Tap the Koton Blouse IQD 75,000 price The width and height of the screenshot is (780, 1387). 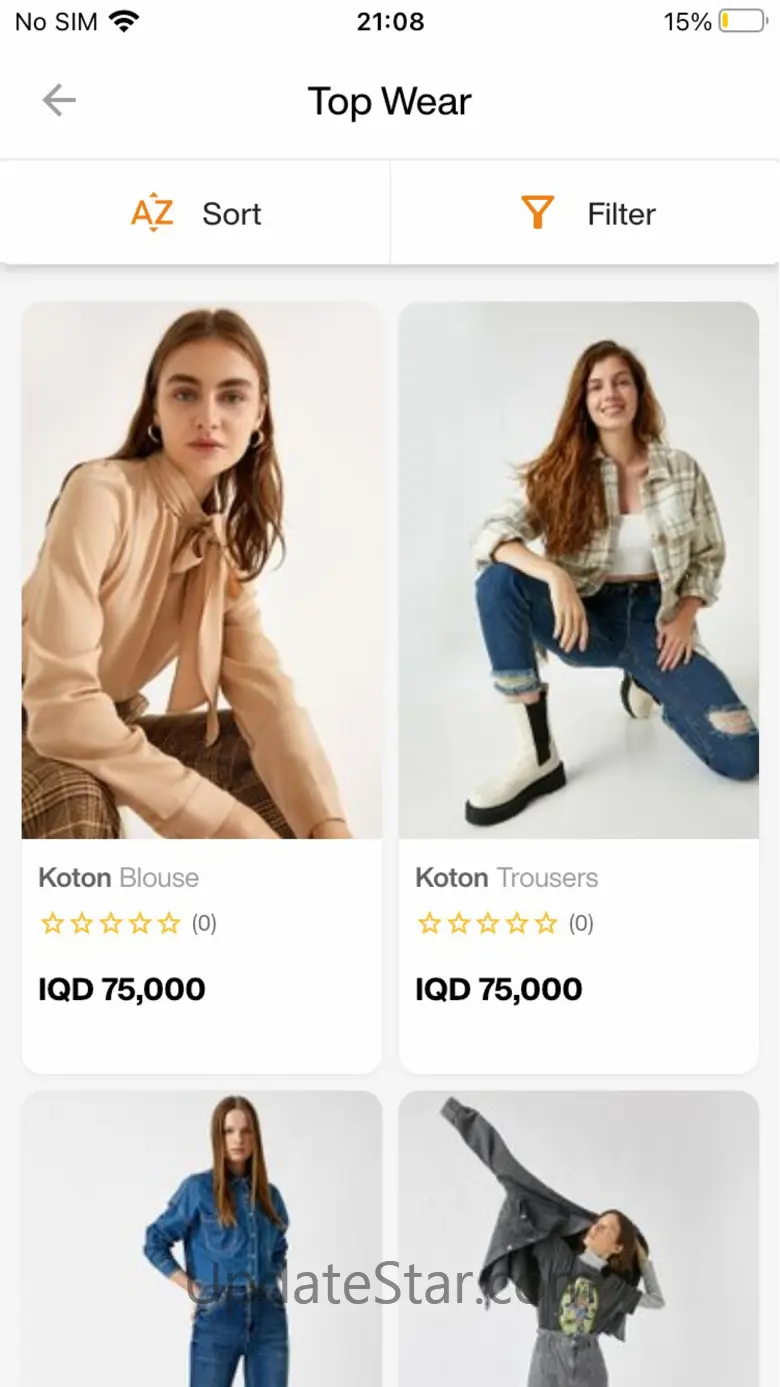tap(122, 989)
